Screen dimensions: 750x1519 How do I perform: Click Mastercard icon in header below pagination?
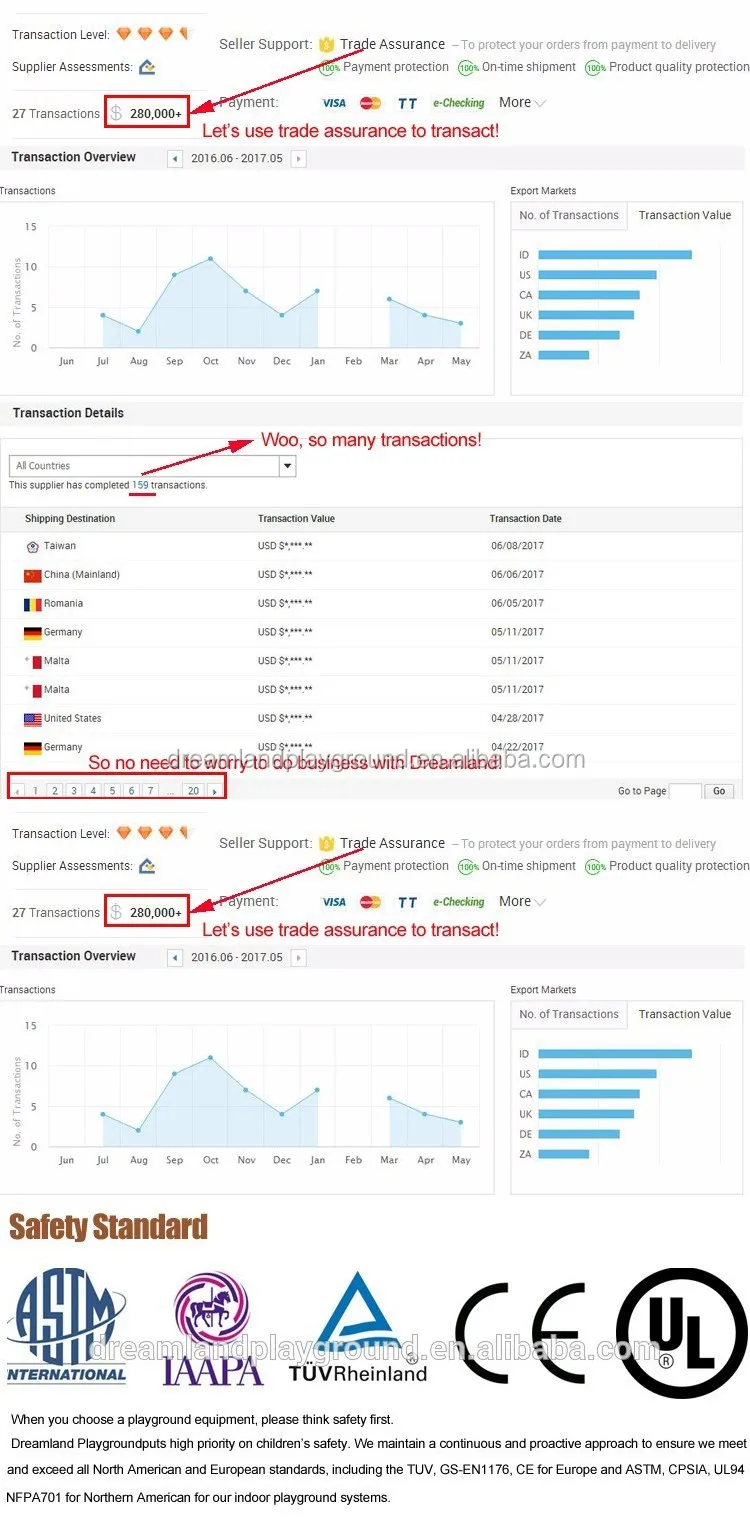(x=371, y=902)
